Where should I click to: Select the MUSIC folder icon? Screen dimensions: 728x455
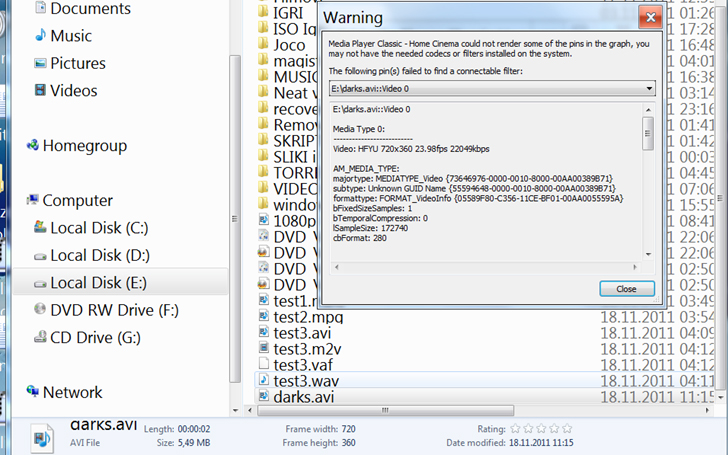point(263,75)
